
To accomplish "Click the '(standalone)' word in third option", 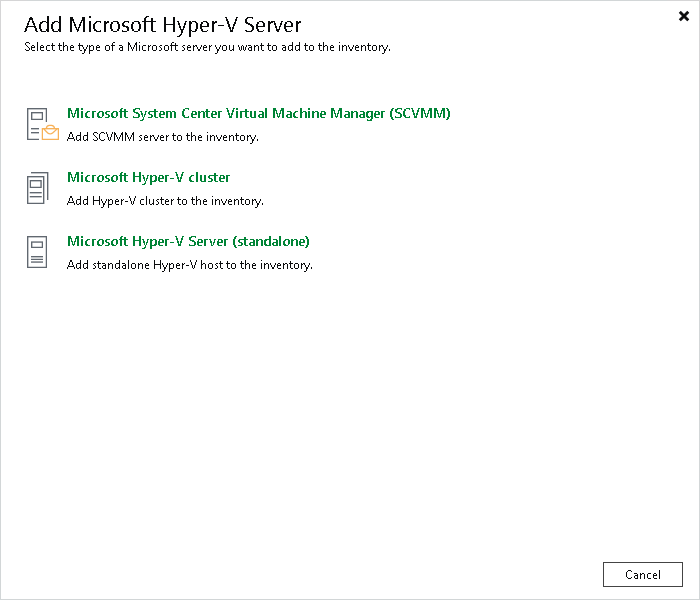I will click(x=271, y=242).
